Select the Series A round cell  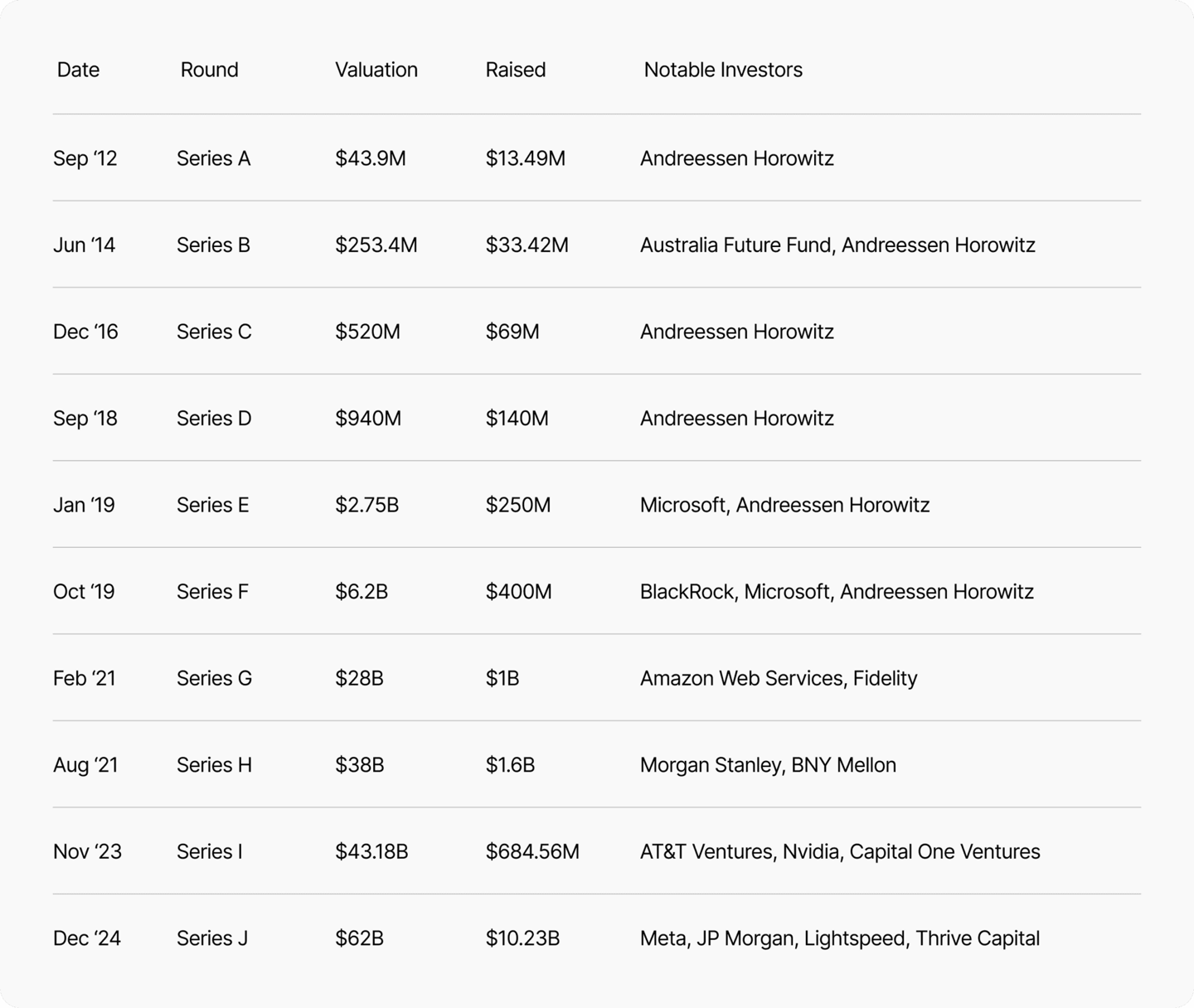click(x=213, y=158)
